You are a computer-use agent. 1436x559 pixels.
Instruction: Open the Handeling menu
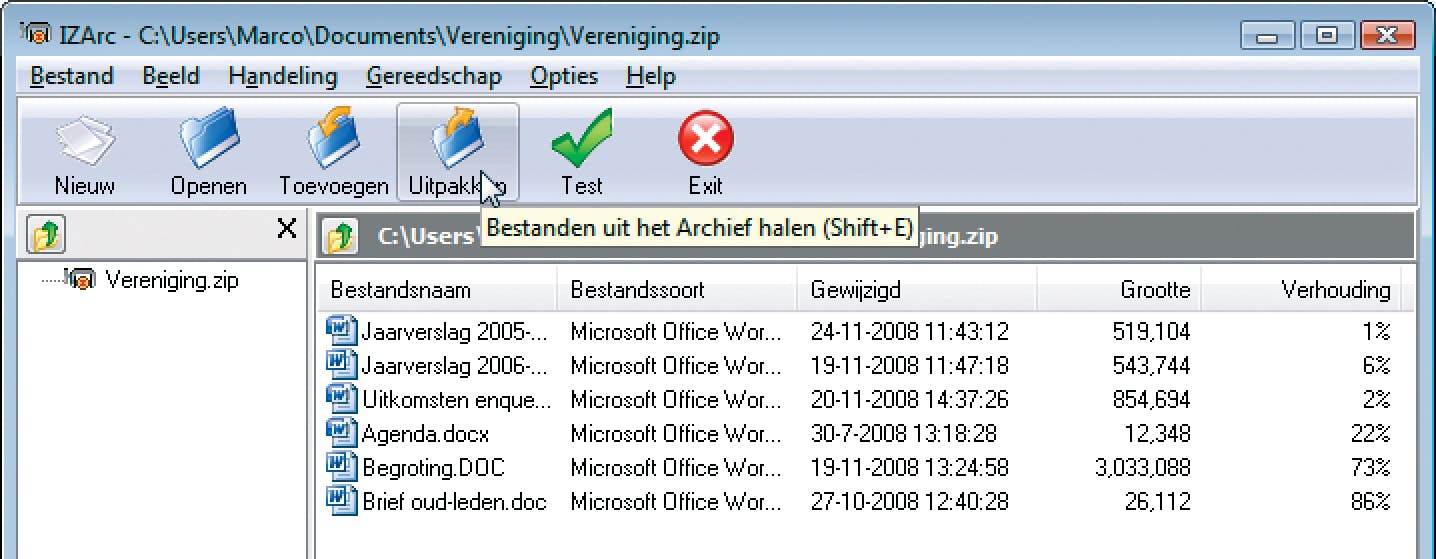pyautogui.click(x=282, y=76)
